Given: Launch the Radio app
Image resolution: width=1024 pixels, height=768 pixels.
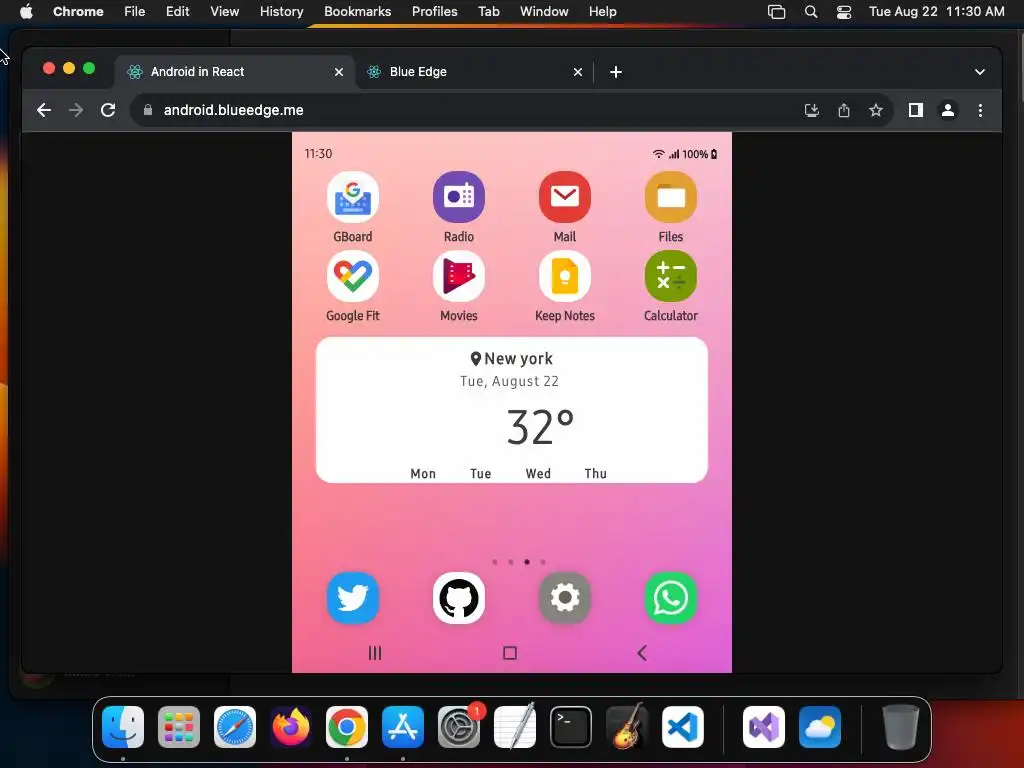Looking at the screenshot, I should click(458, 197).
